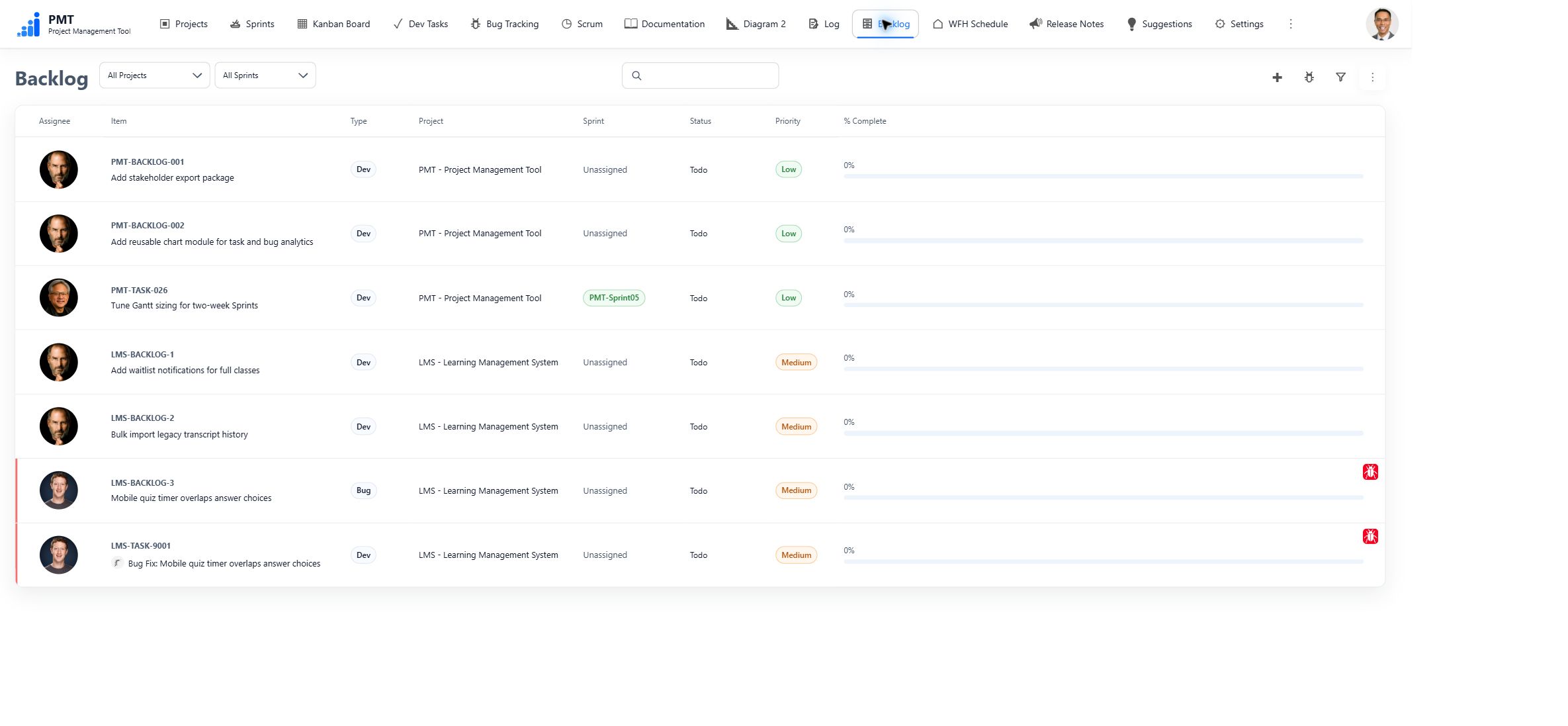Click the backlog search field

click(700, 75)
